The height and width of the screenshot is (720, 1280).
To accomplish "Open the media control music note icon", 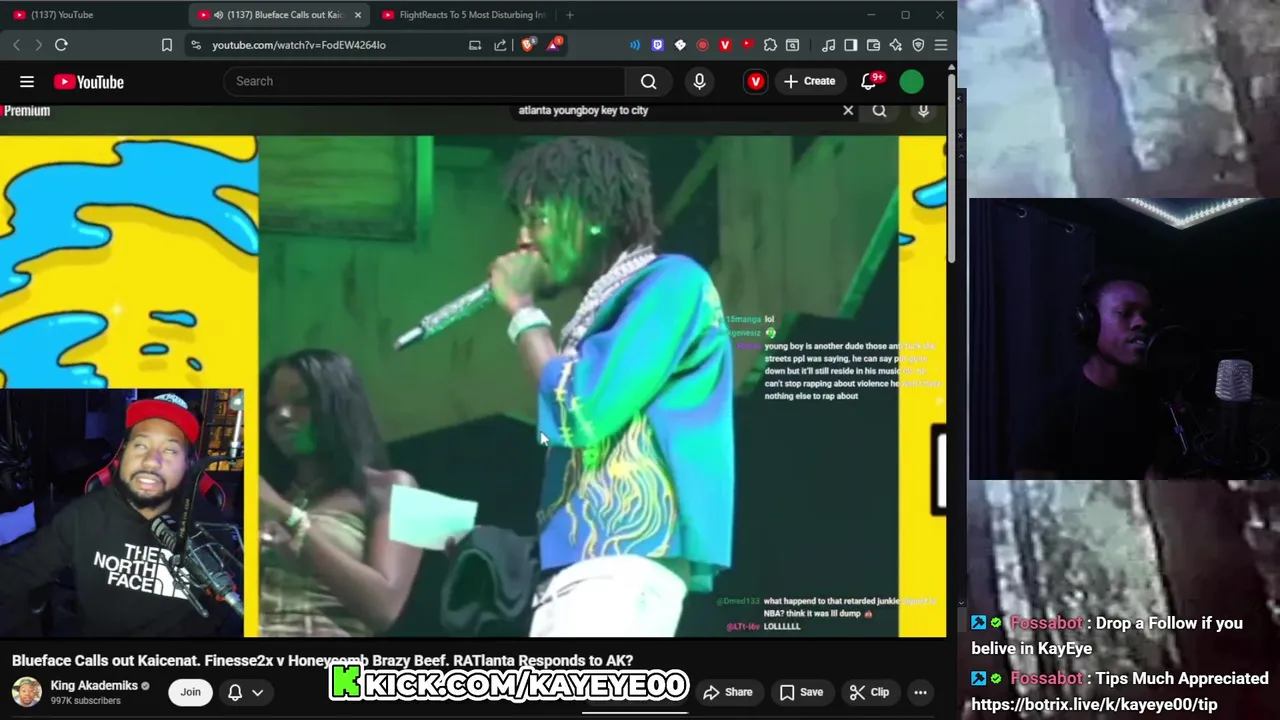I will [x=828, y=45].
